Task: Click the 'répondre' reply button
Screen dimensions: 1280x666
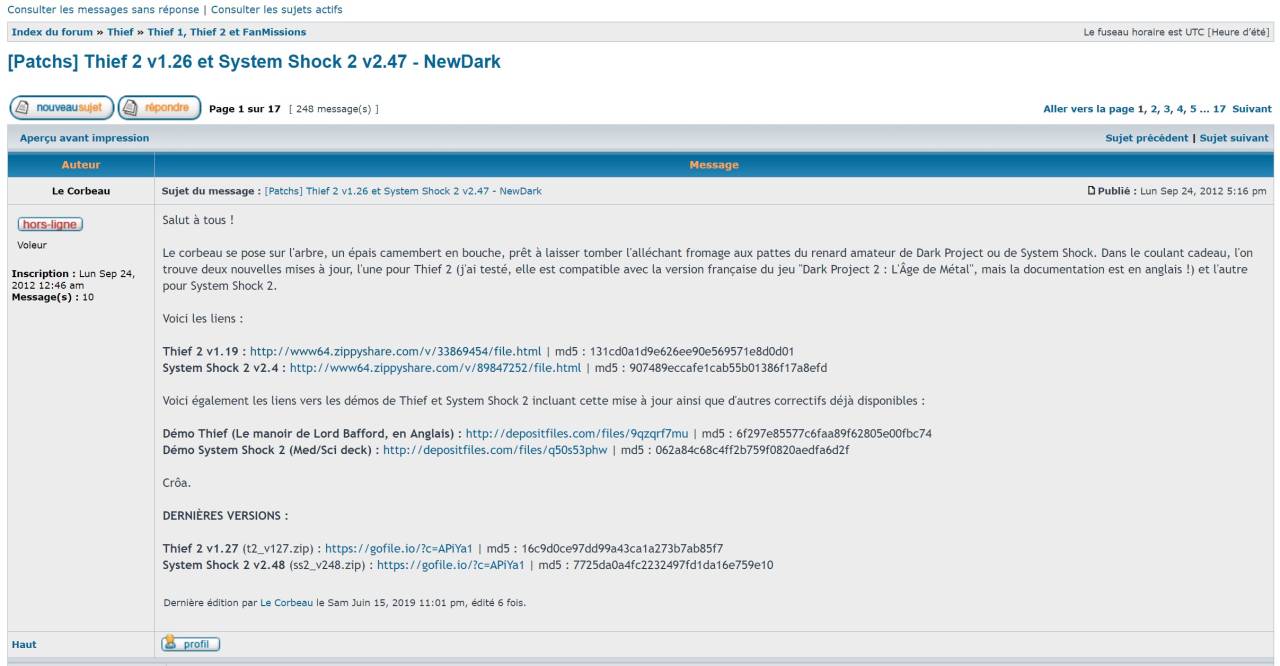Action: [159, 108]
